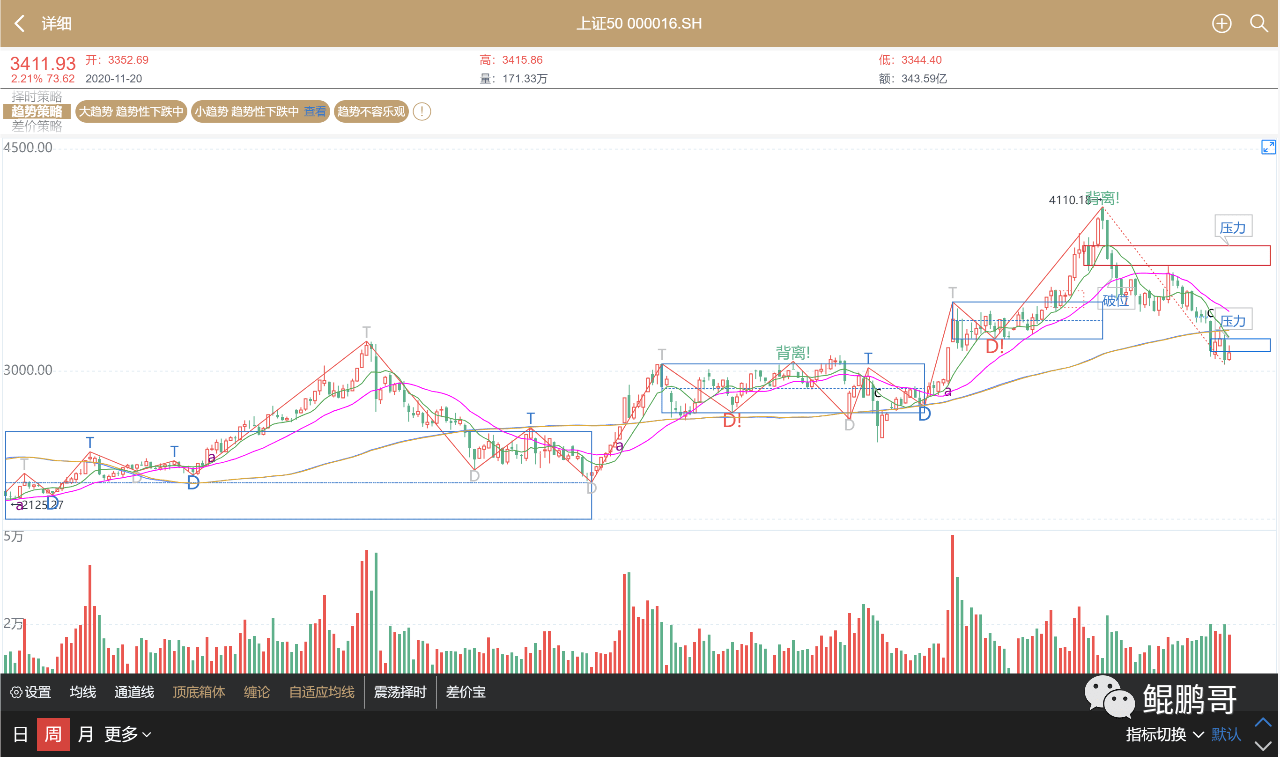The width and height of the screenshot is (1280, 757).
Task: Open the 查看 link in the small-trend tag
Action: tap(316, 112)
